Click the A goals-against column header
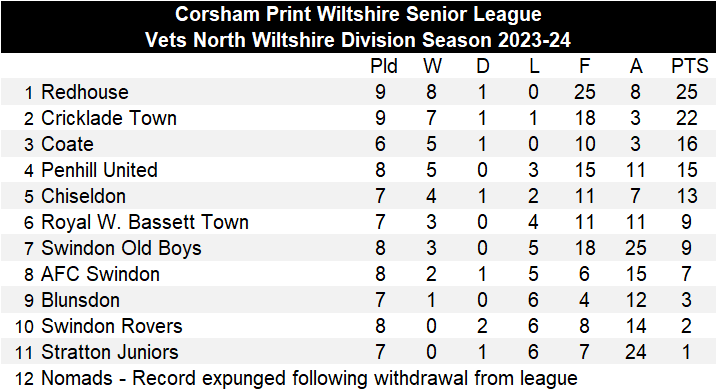 click(636, 67)
